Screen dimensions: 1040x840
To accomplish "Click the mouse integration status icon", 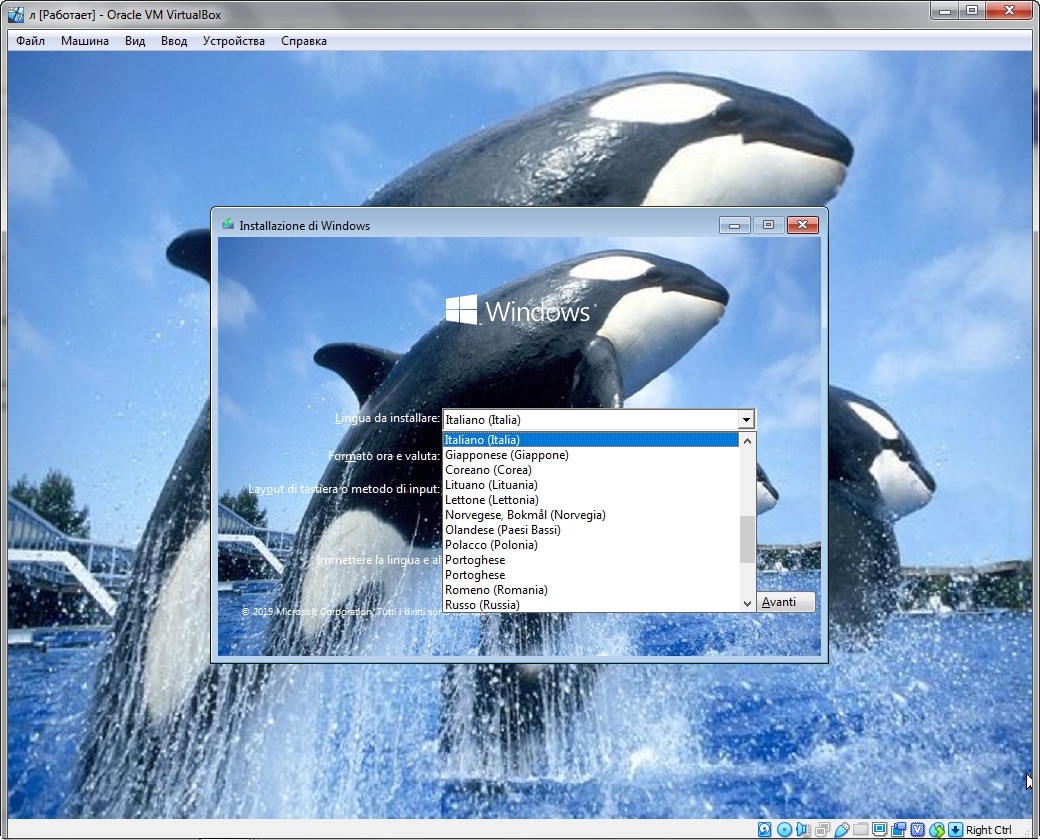I will [936, 829].
